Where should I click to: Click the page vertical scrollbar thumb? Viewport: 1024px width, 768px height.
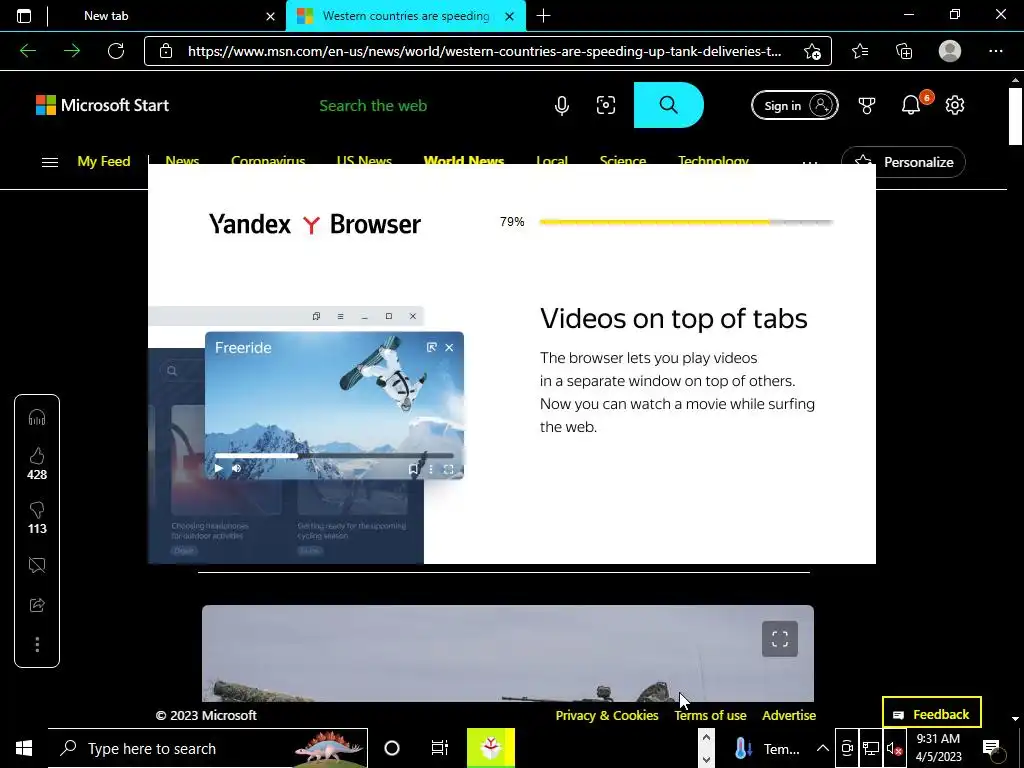click(x=1015, y=116)
